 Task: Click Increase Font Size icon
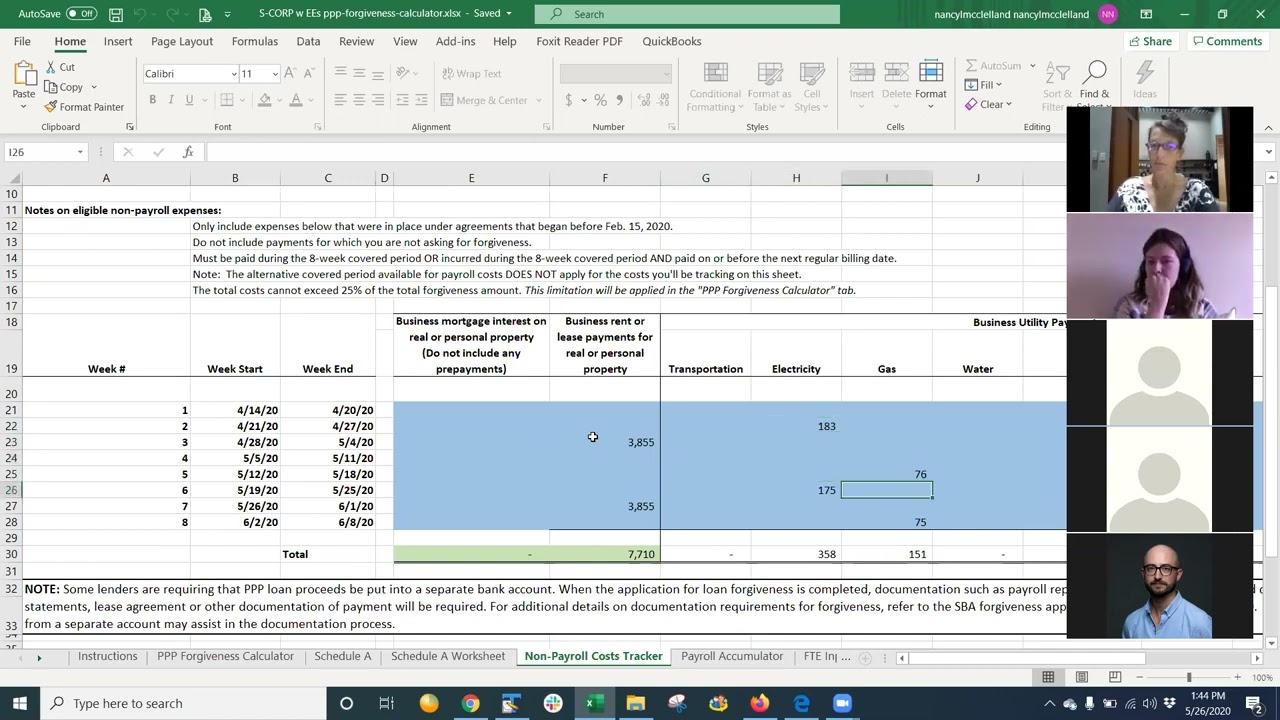(289, 73)
